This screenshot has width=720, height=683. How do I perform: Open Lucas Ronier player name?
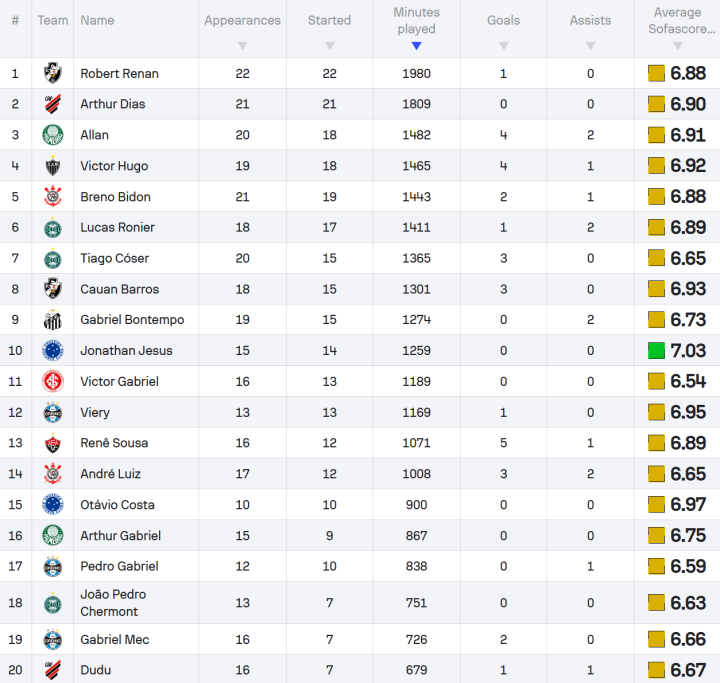click(118, 227)
